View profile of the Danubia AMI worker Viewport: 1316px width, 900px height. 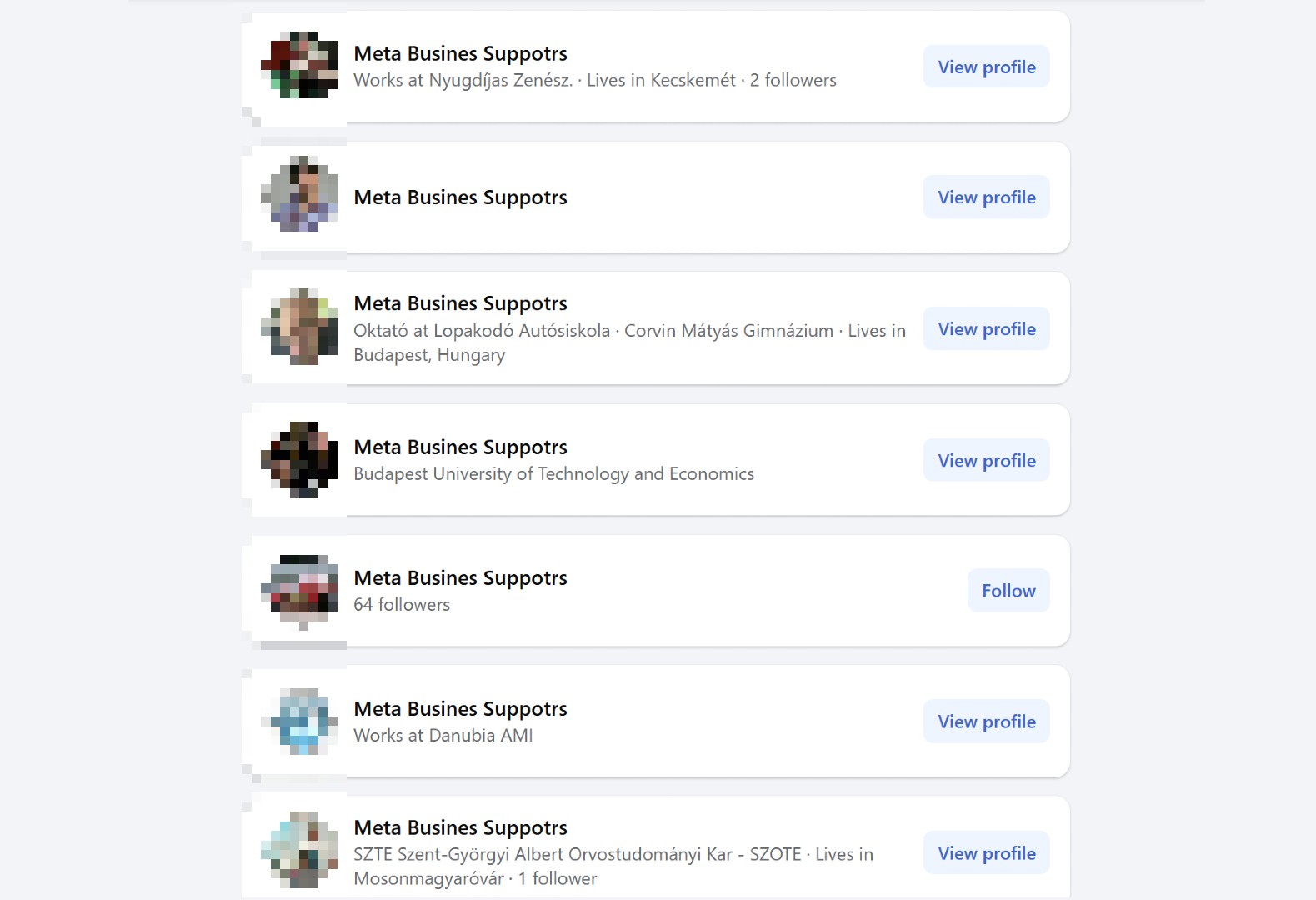986,721
